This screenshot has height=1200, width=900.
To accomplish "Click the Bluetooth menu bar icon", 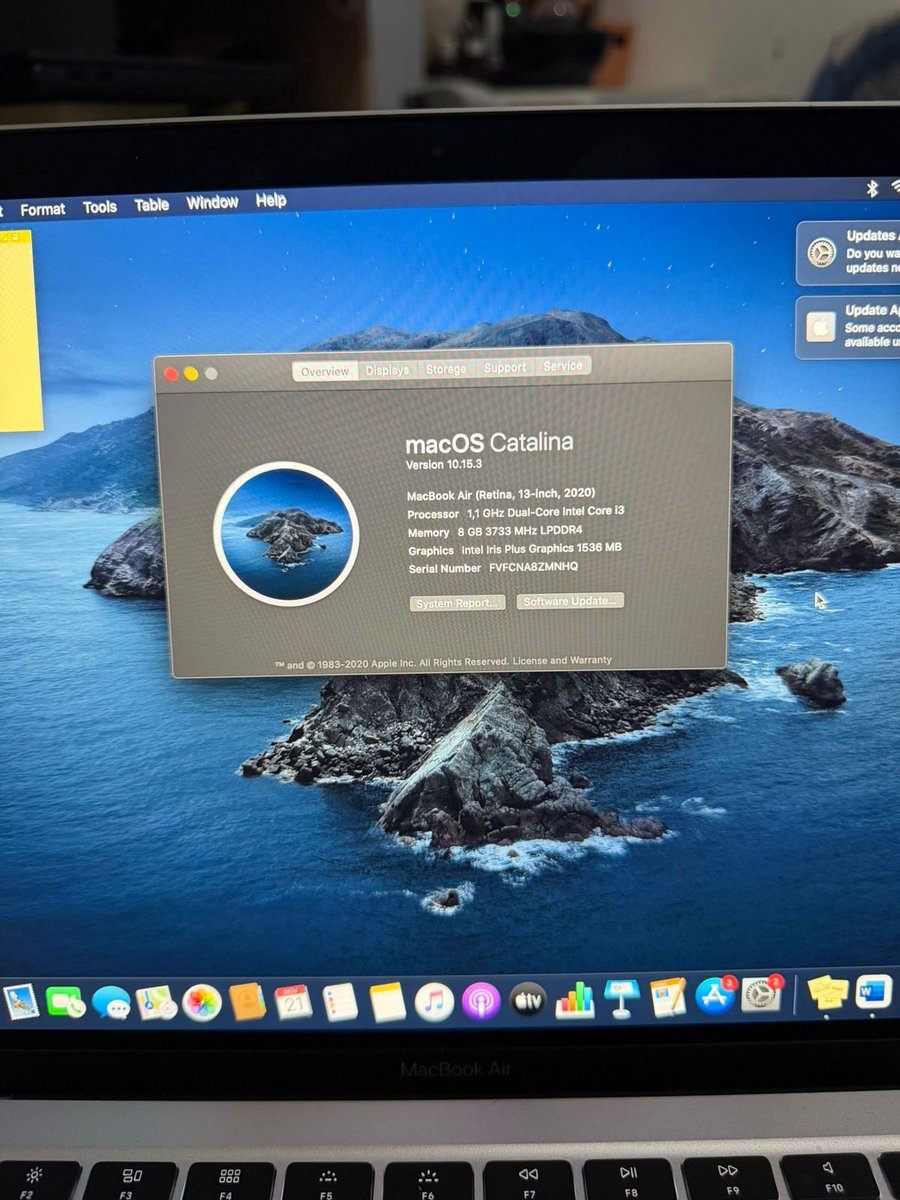I will point(872,187).
